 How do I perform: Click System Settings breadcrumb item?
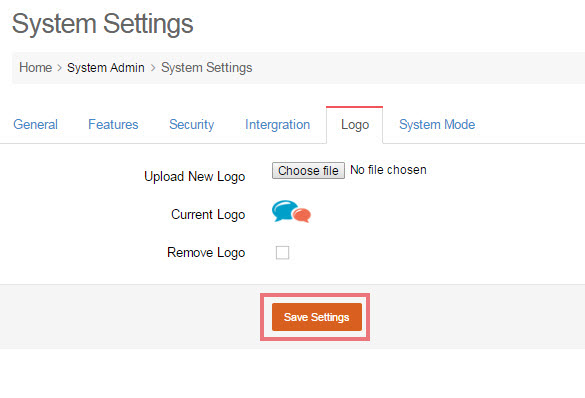pyautogui.click(x=207, y=68)
